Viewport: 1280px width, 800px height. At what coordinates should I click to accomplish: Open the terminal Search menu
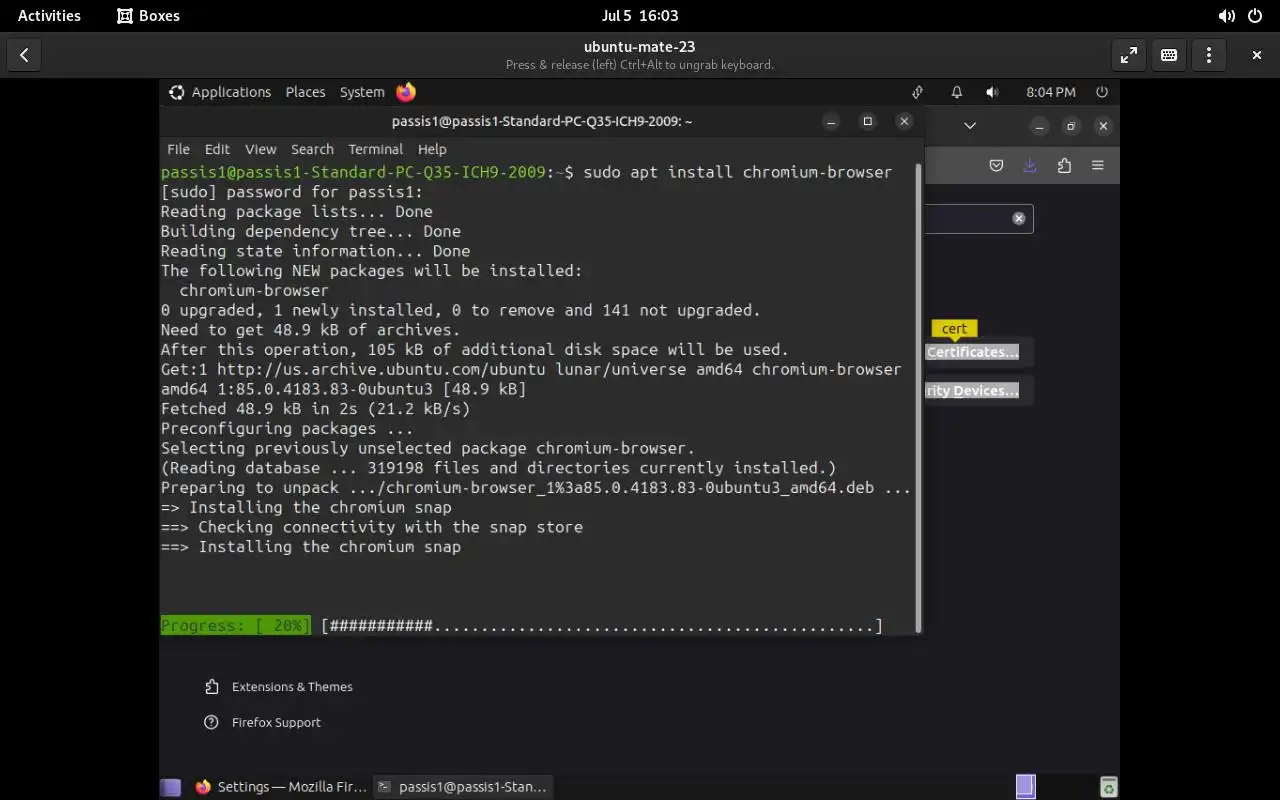(312, 149)
